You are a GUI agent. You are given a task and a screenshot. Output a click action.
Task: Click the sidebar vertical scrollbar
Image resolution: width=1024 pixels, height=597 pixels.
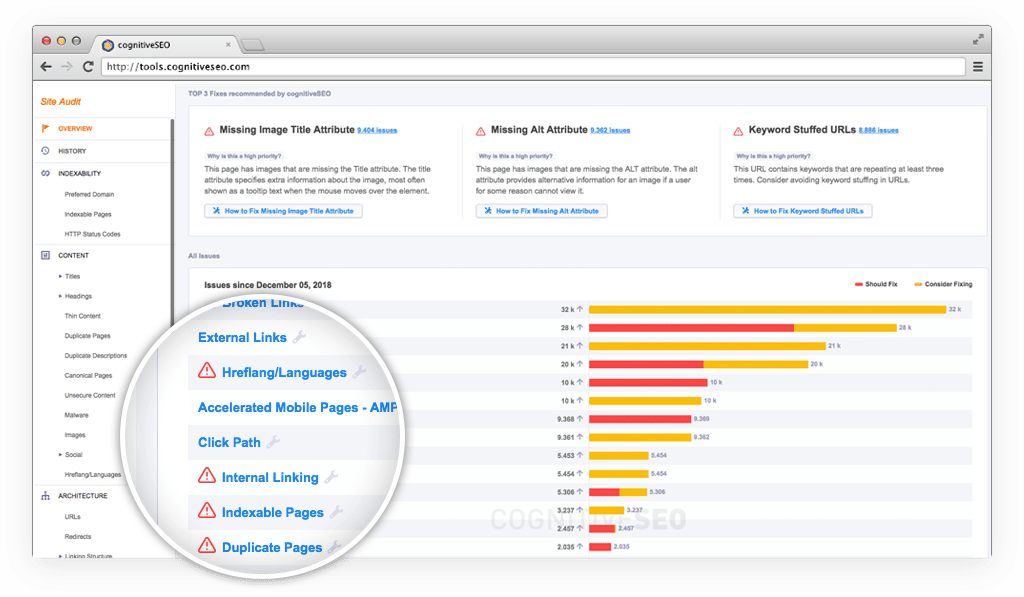(172, 222)
